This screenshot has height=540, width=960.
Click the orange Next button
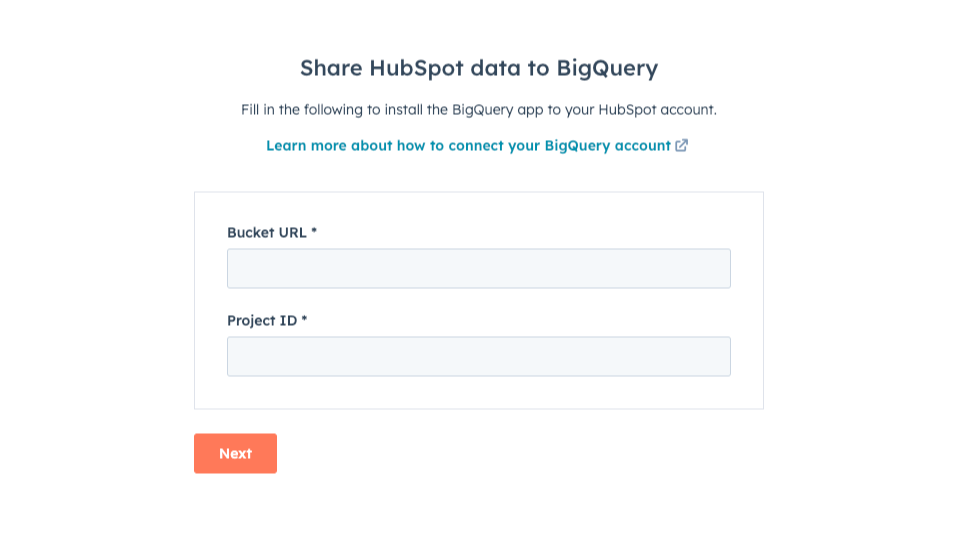[x=235, y=453]
